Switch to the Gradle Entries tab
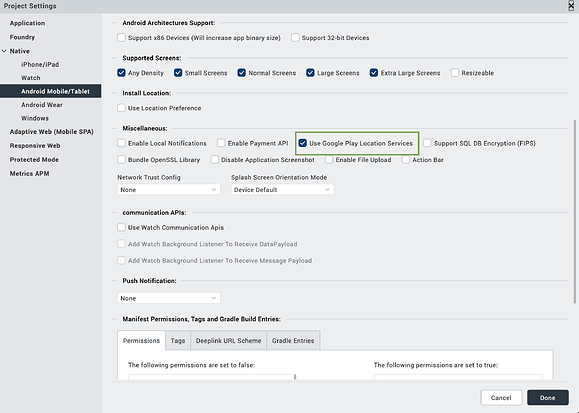Image resolution: width=579 pixels, height=413 pixels. [293, 341]
